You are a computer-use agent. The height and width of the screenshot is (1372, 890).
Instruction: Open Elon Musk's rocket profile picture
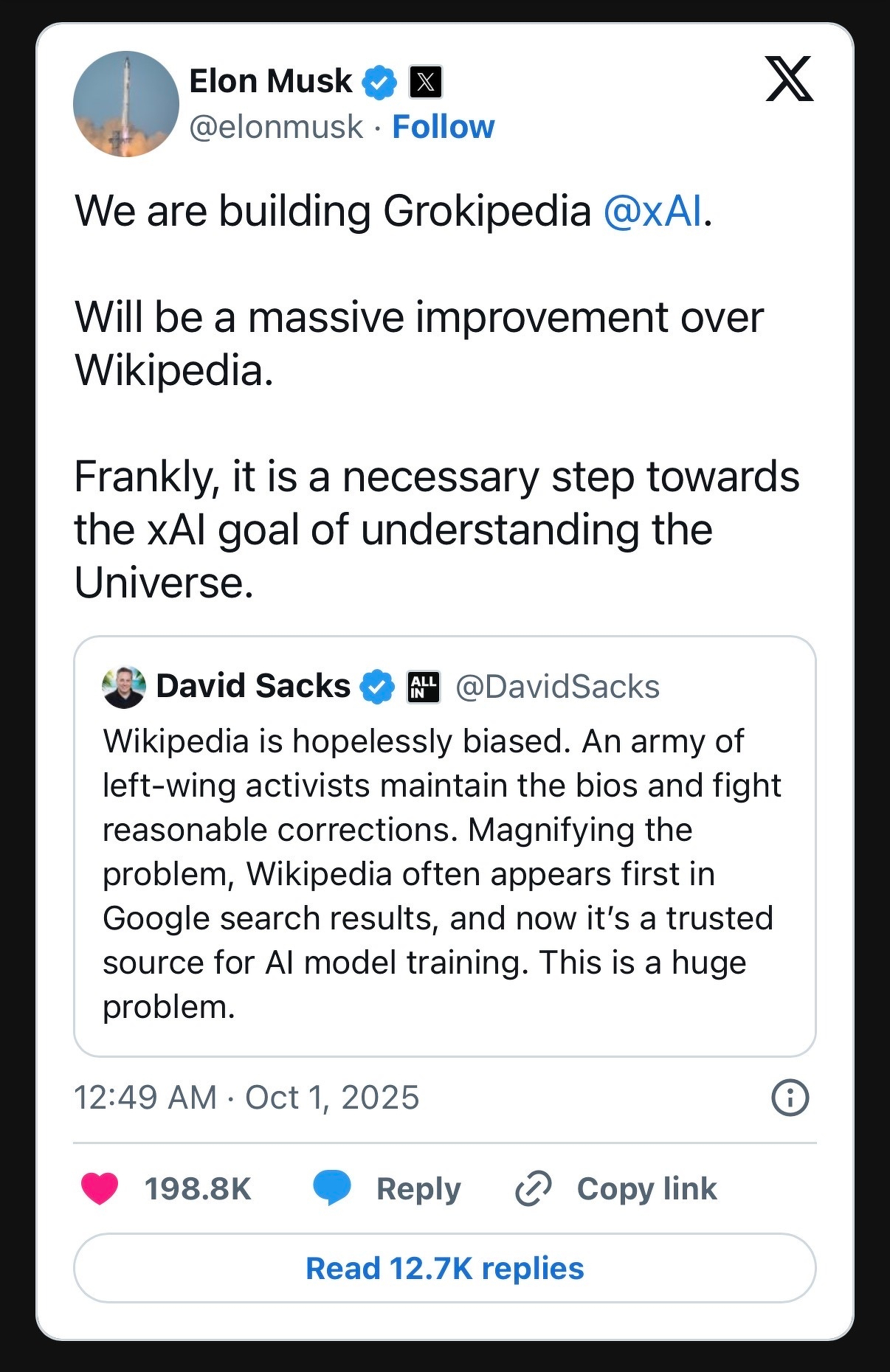click(x=125, y=104)
